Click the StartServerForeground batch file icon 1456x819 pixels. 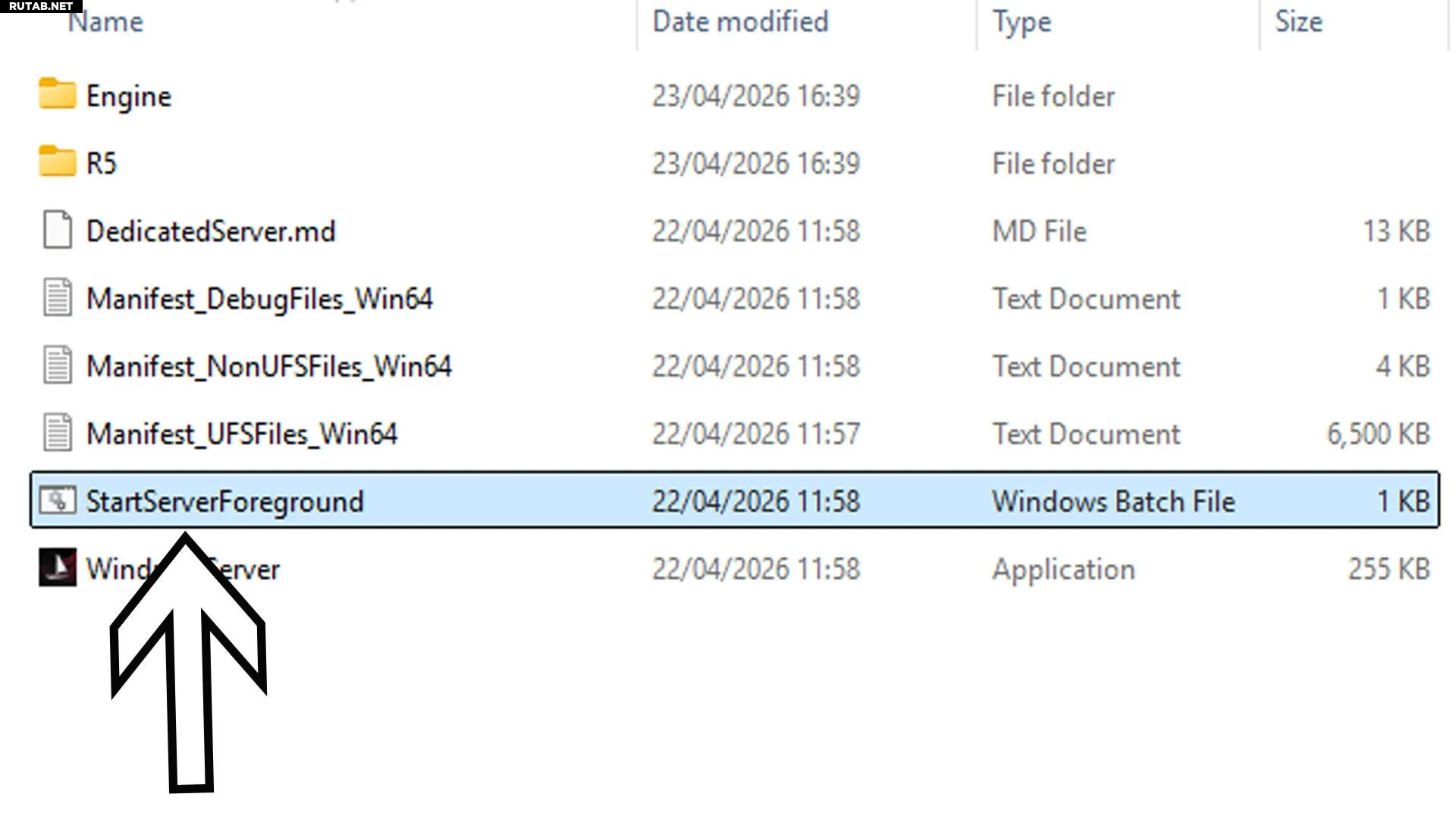point(57,500)
